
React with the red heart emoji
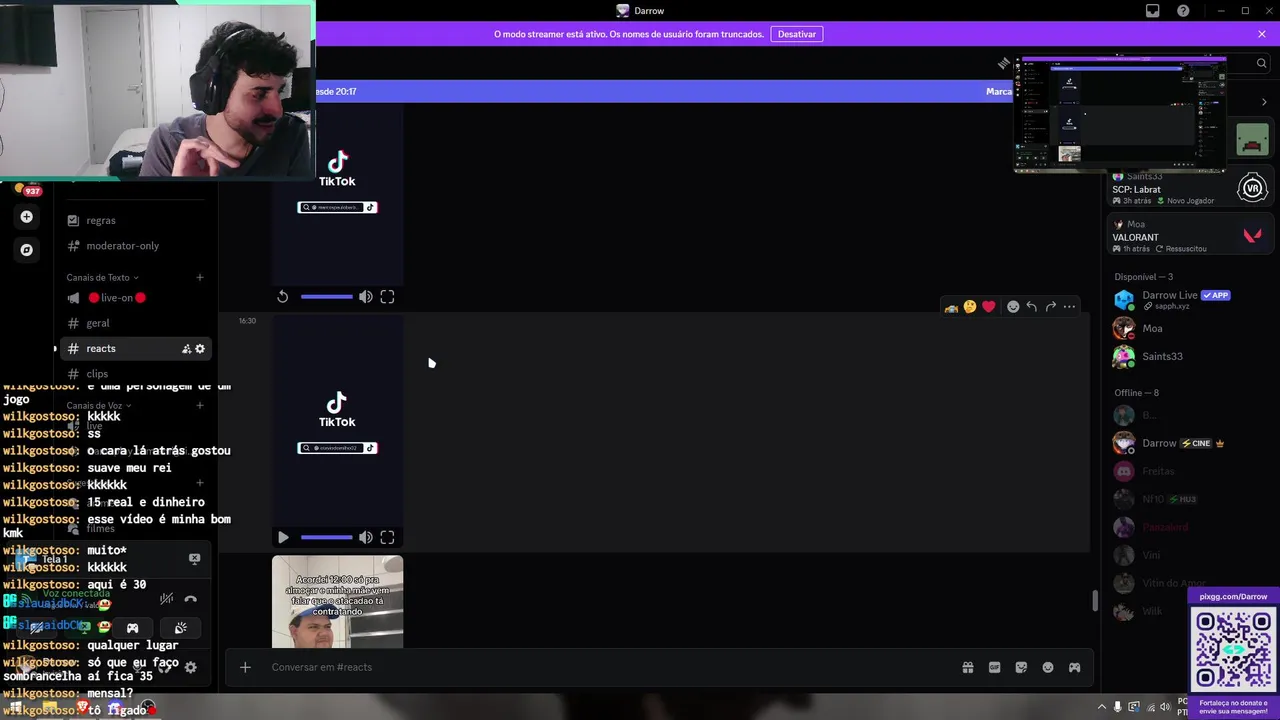[989, 307]
